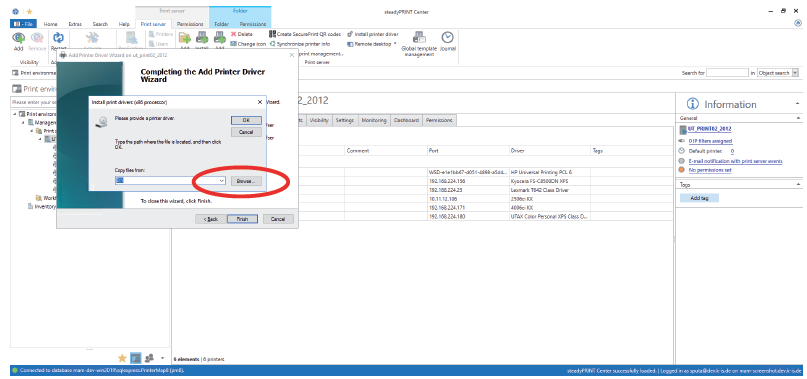Select Kyocera FS-C8500DN XPS driver cell
The height and width of the screenshot is (379, 807).
(550, 181)
